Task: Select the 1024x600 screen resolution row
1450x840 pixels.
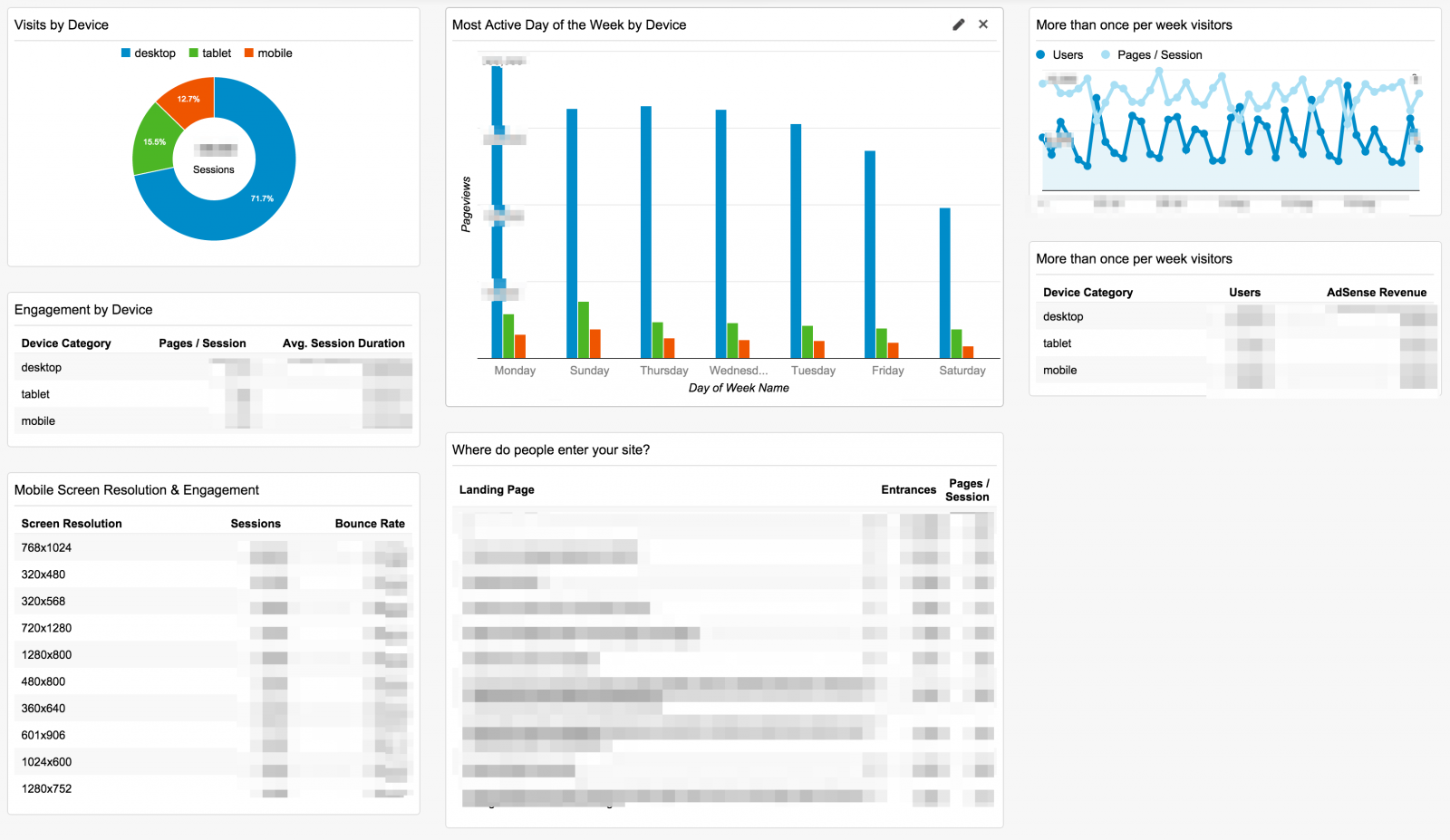Action: [214, 762]
